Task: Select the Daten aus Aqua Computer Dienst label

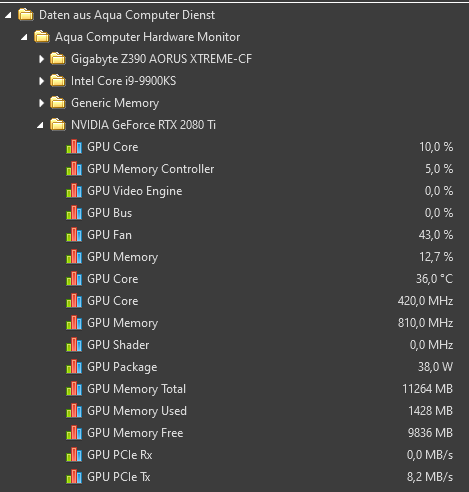Action: pyautogui.click(x=127, y=15)
